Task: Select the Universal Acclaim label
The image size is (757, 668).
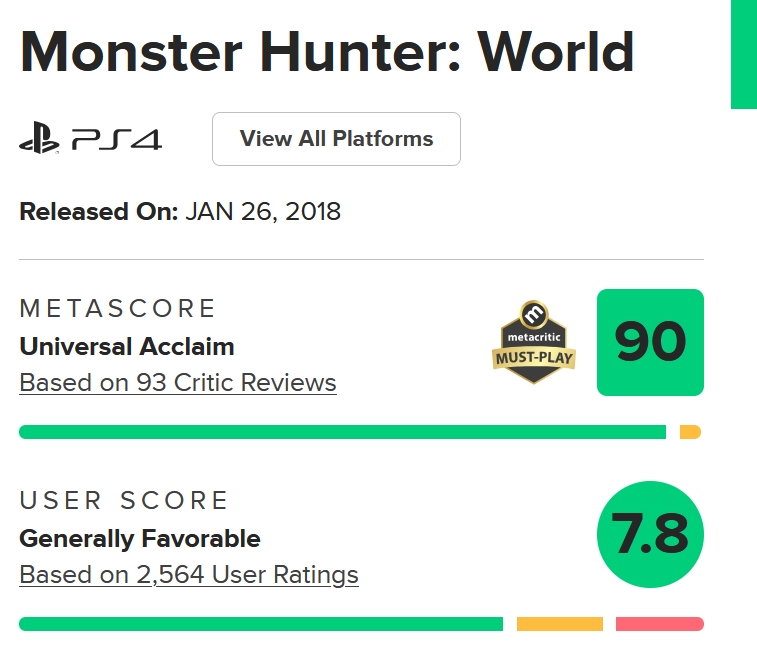Action: [127, 347]
